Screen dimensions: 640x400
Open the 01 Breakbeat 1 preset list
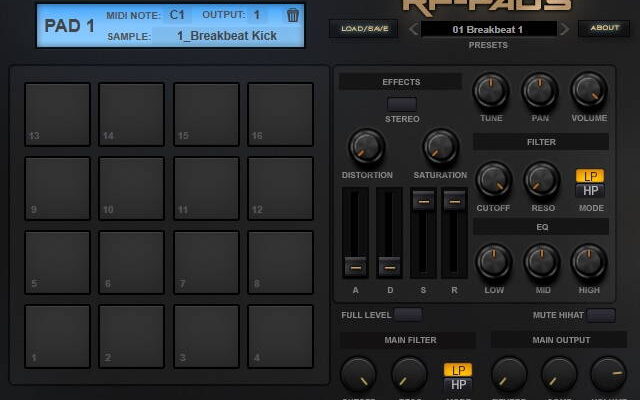488,29
